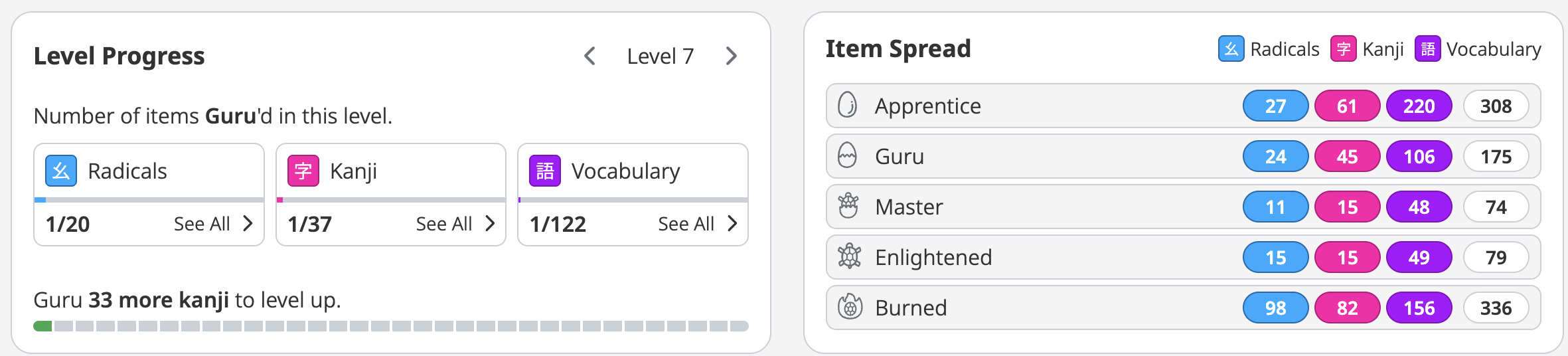Viewport: 1568px width, 356px height.
Task: Open See All for Radicals
Action: click(x=213, y=224)
